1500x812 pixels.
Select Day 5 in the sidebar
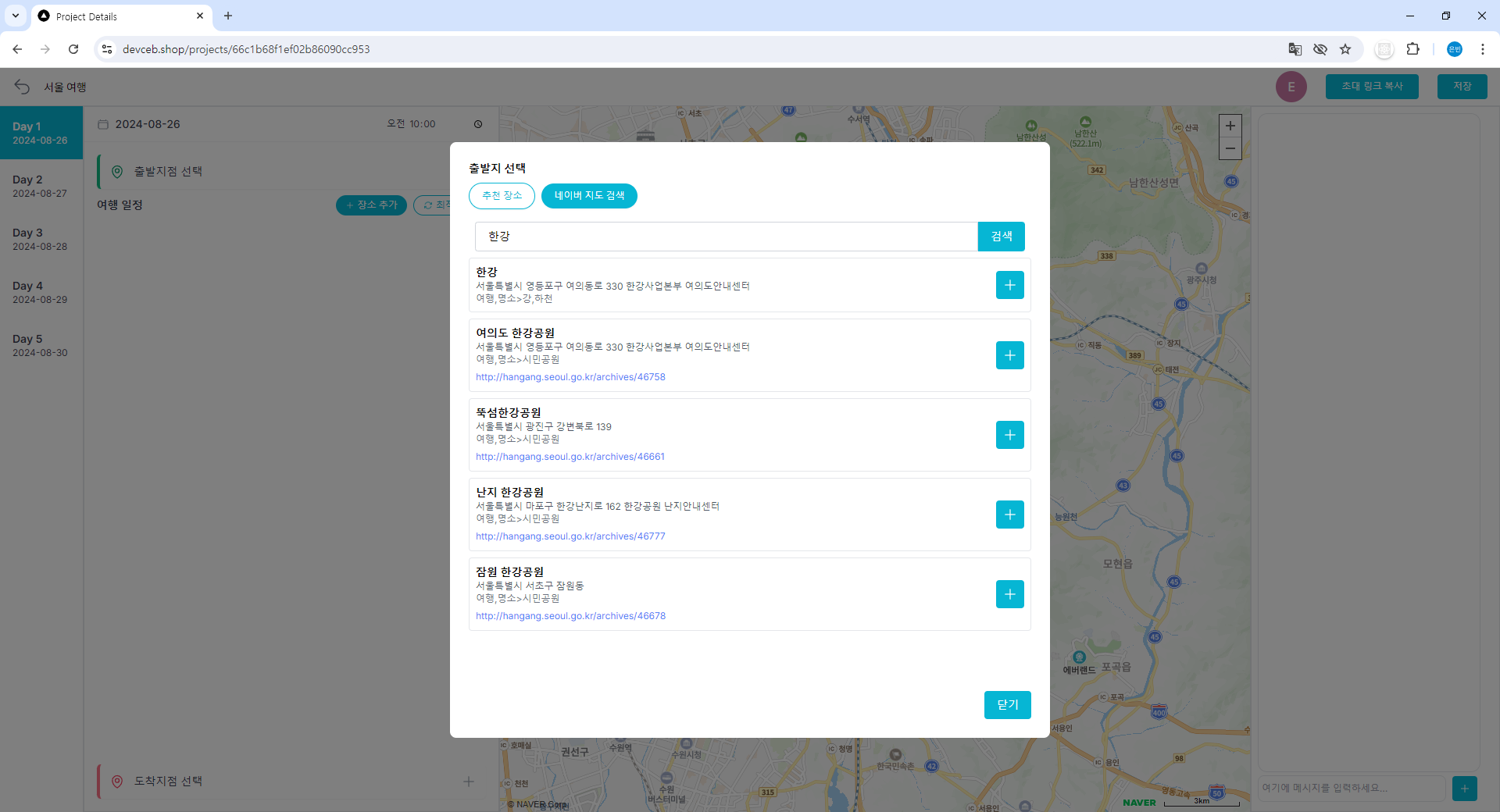point(41,345)
